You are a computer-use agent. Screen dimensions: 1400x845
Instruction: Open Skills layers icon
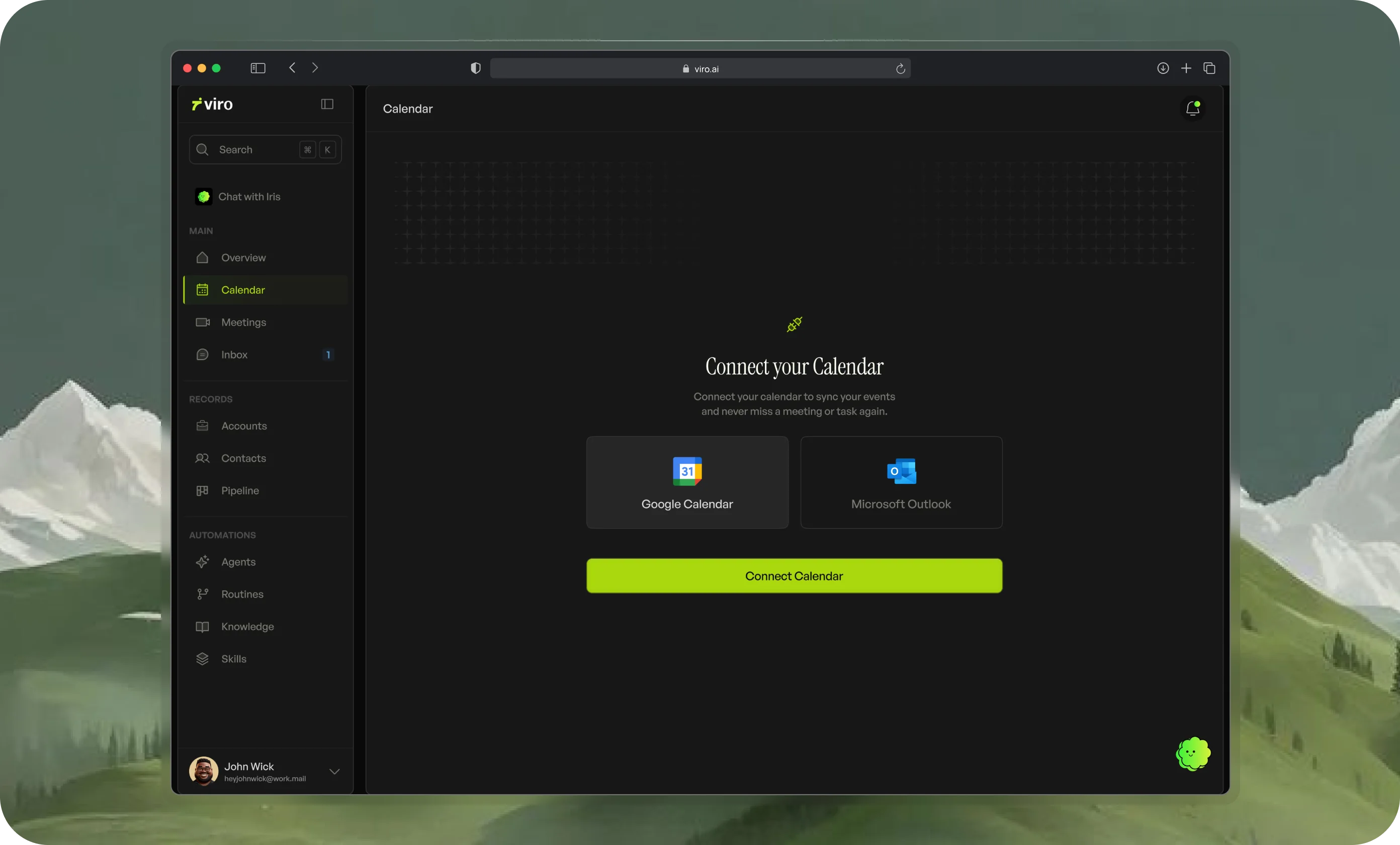tap(202, 658)
